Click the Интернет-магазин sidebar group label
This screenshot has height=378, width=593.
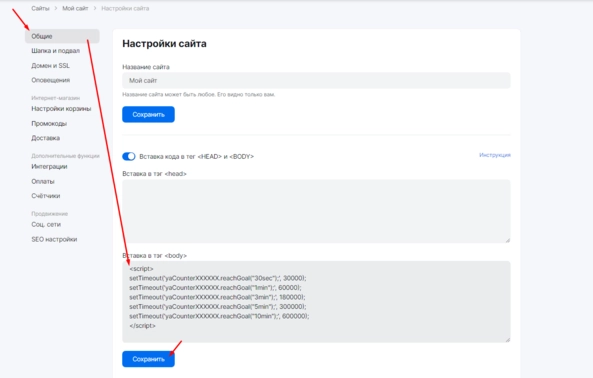pos(55,98)
